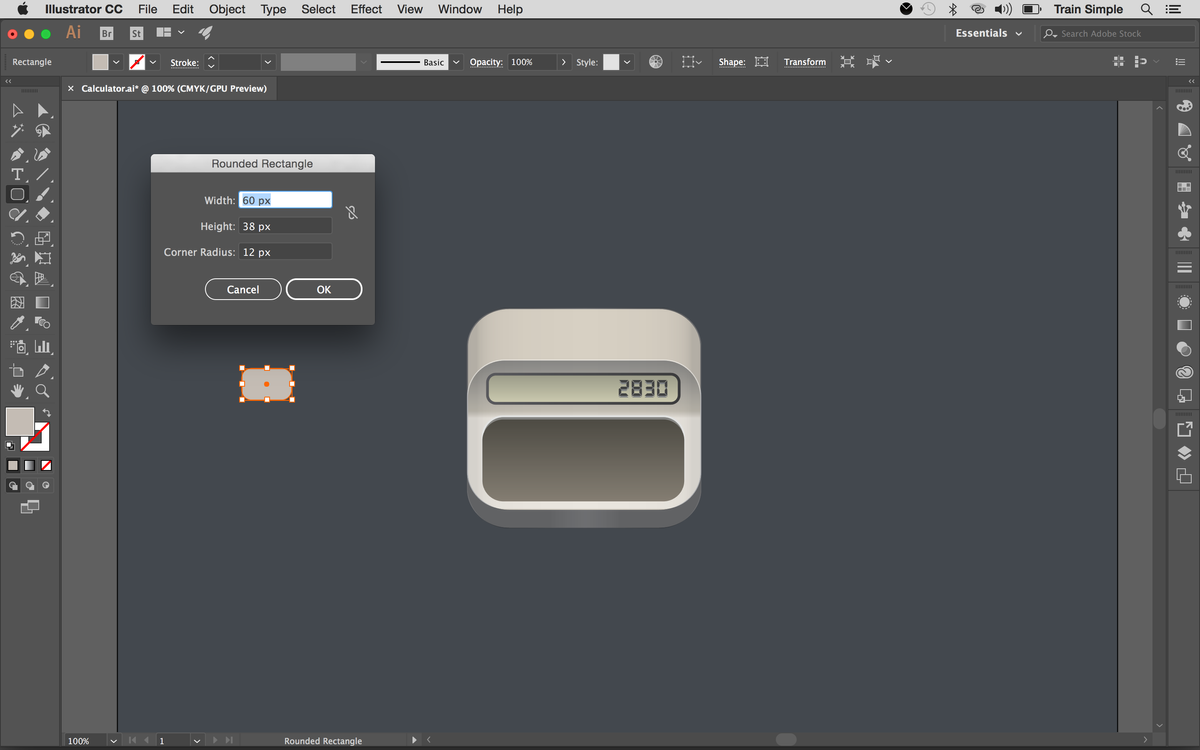
Task: Click inside the Width input field
Action: tap(285, 199)
